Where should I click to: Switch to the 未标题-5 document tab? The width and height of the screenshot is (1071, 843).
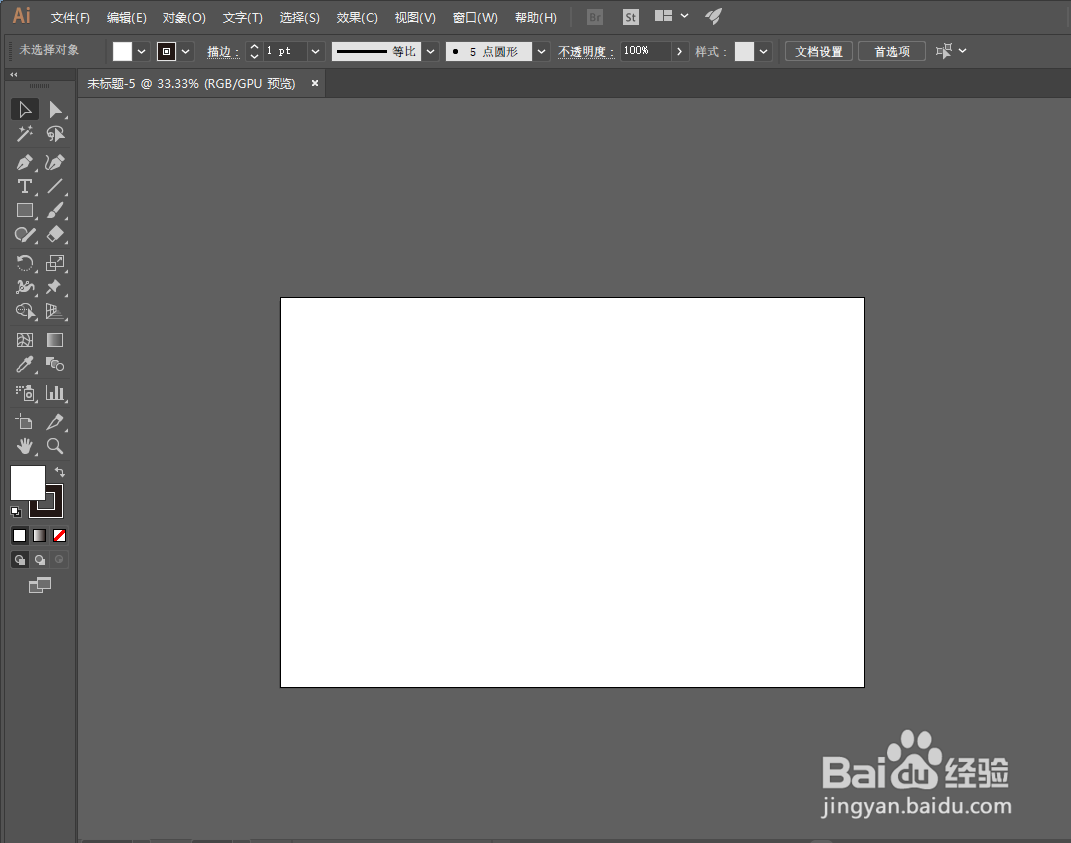click(191, 83)
